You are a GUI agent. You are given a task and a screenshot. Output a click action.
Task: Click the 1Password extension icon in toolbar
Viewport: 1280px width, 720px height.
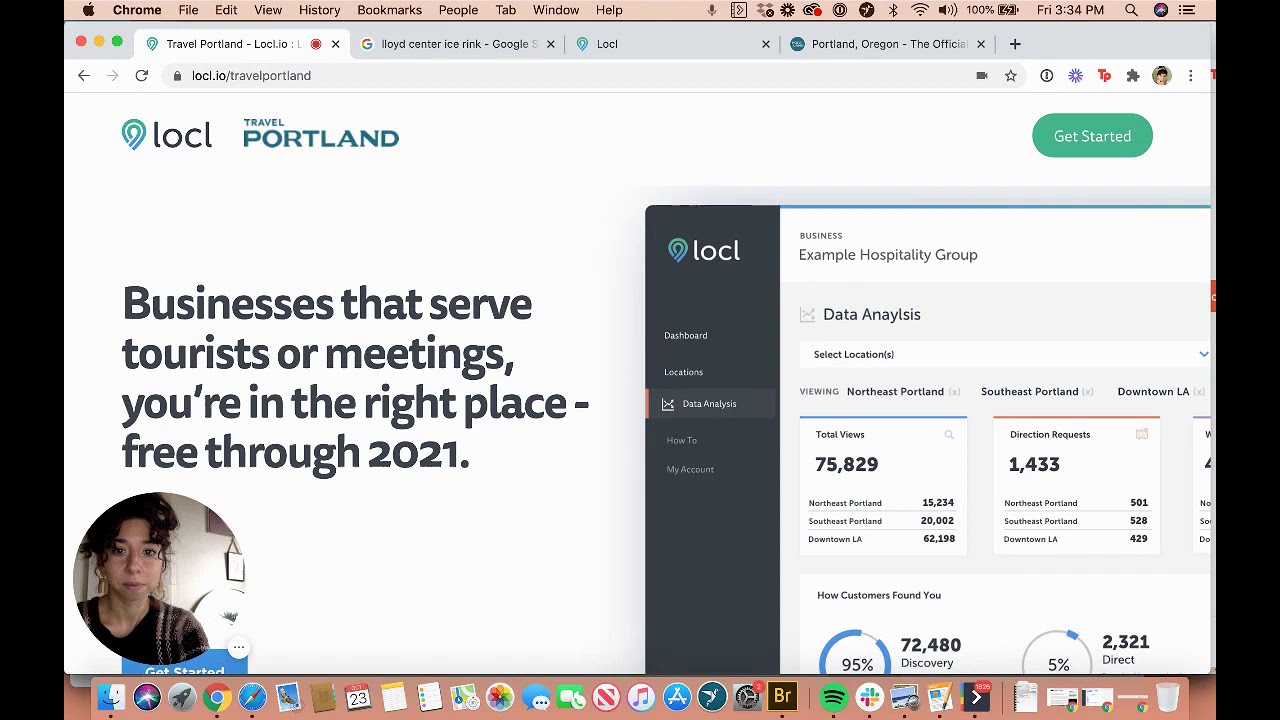1046,76
